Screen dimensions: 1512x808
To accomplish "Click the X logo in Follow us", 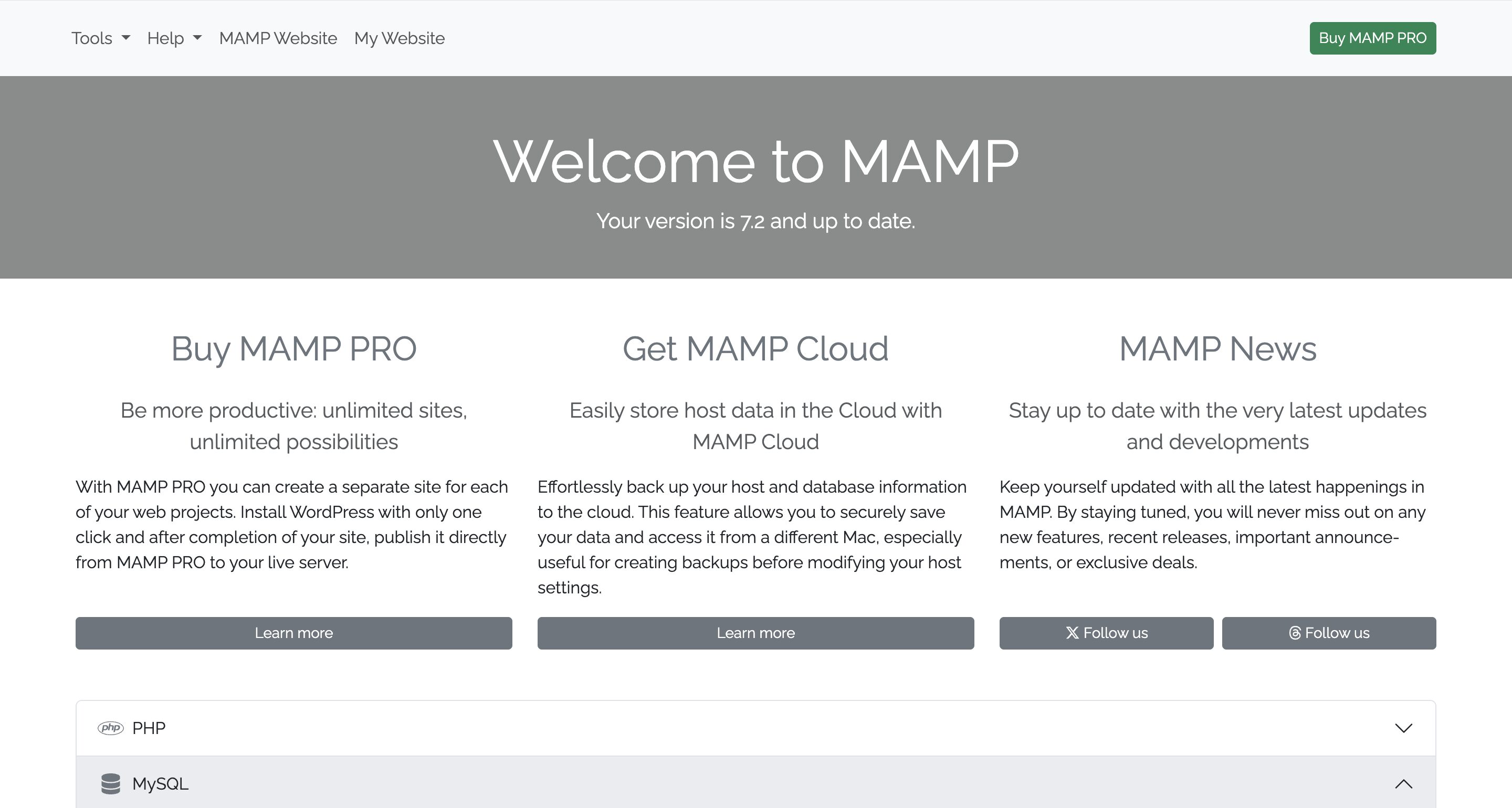I will (x=1073, y=633).
